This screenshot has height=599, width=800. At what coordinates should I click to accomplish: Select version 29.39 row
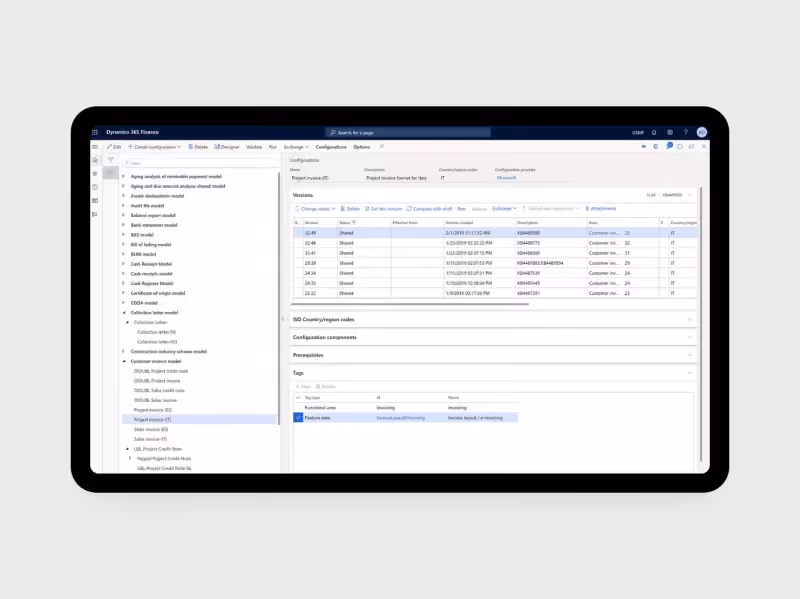(x=495, y=263)
